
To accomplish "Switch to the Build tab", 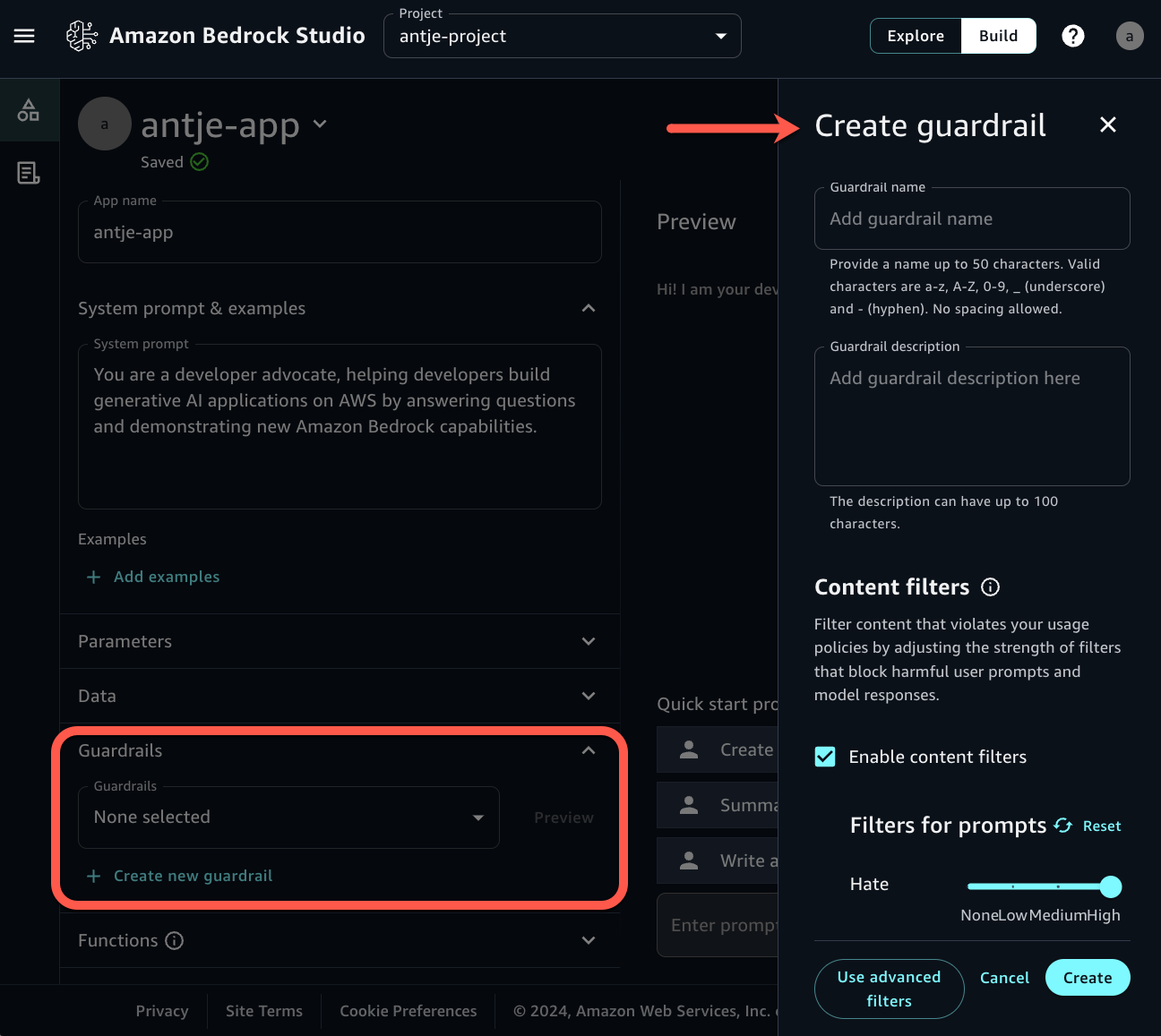I will pos(998,36).
